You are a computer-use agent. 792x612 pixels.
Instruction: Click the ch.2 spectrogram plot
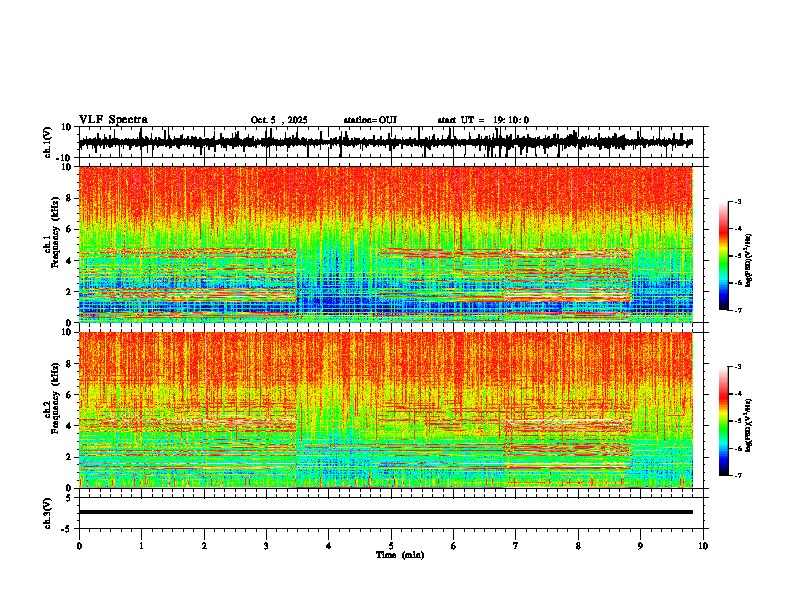coord(386,410)
